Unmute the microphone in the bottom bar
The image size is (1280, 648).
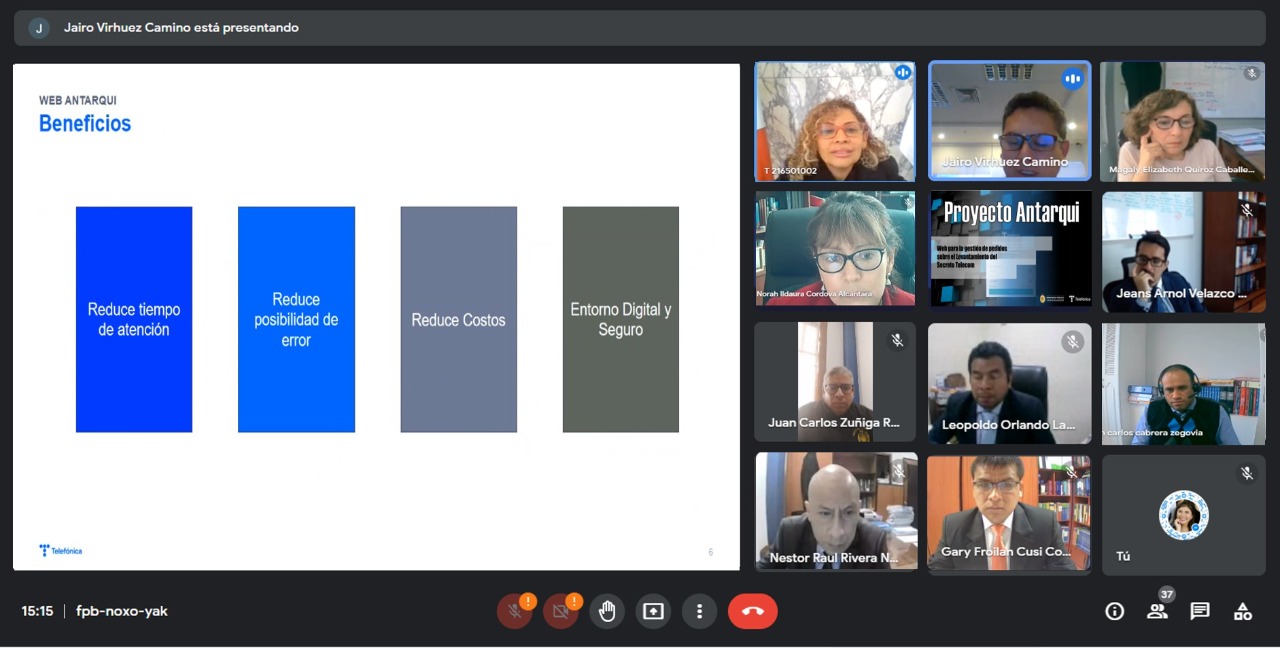514,611
